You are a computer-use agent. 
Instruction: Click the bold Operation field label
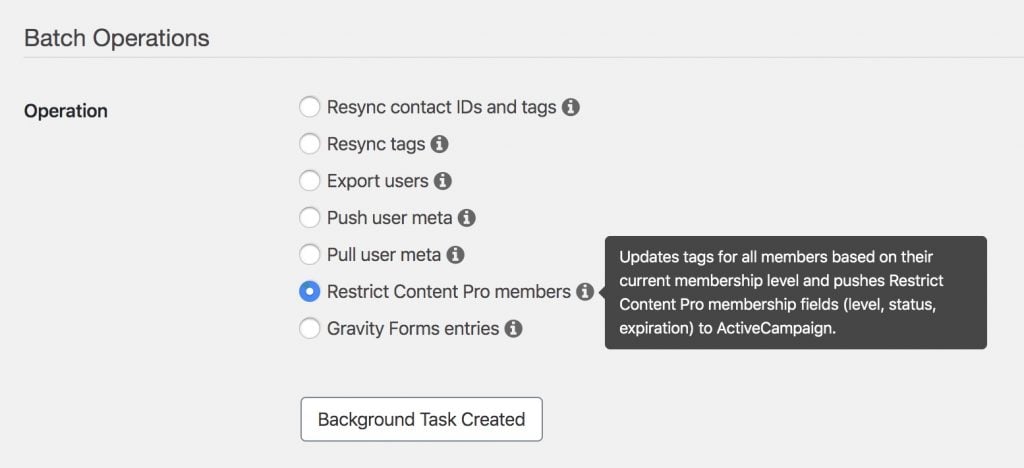66,111
